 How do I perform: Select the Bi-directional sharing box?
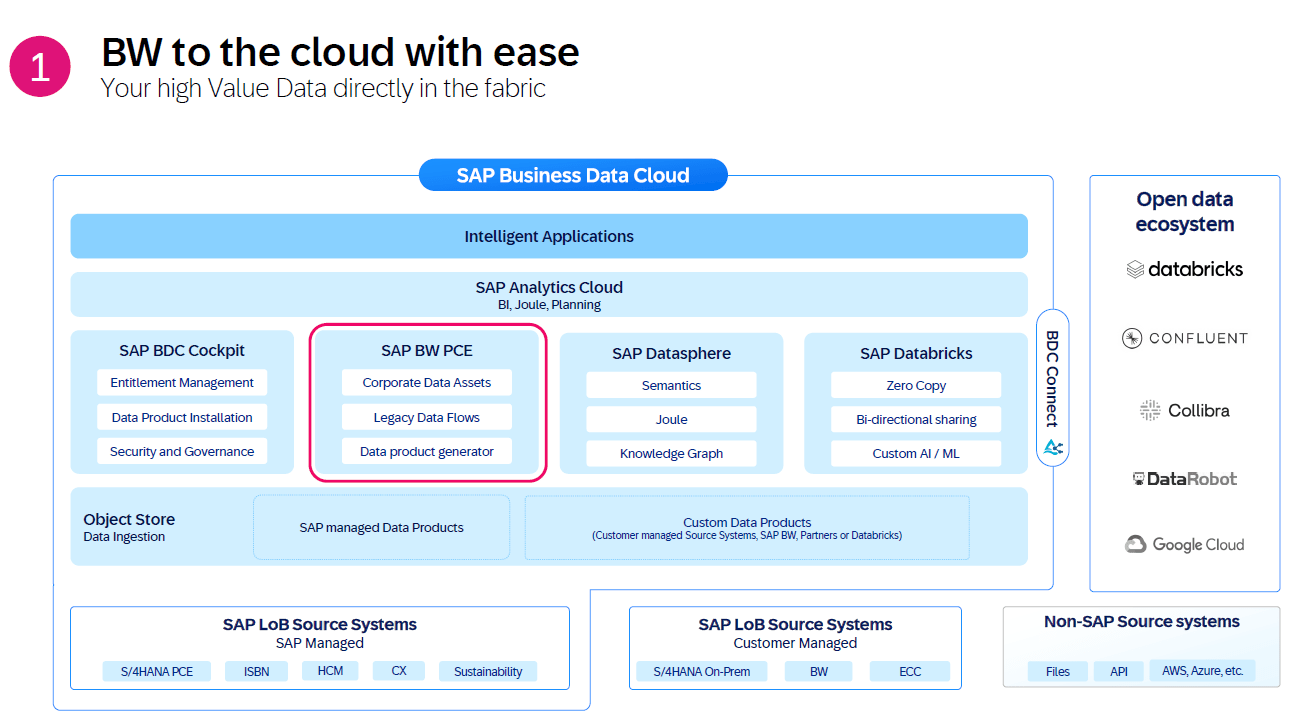[x=915, y=420]
